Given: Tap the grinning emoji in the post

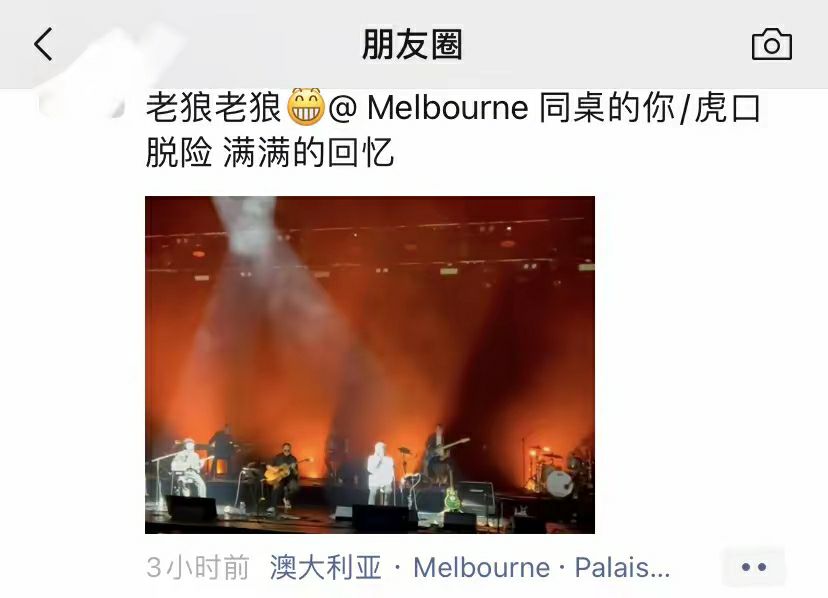Looking at the screenshot, I should 306,107.
